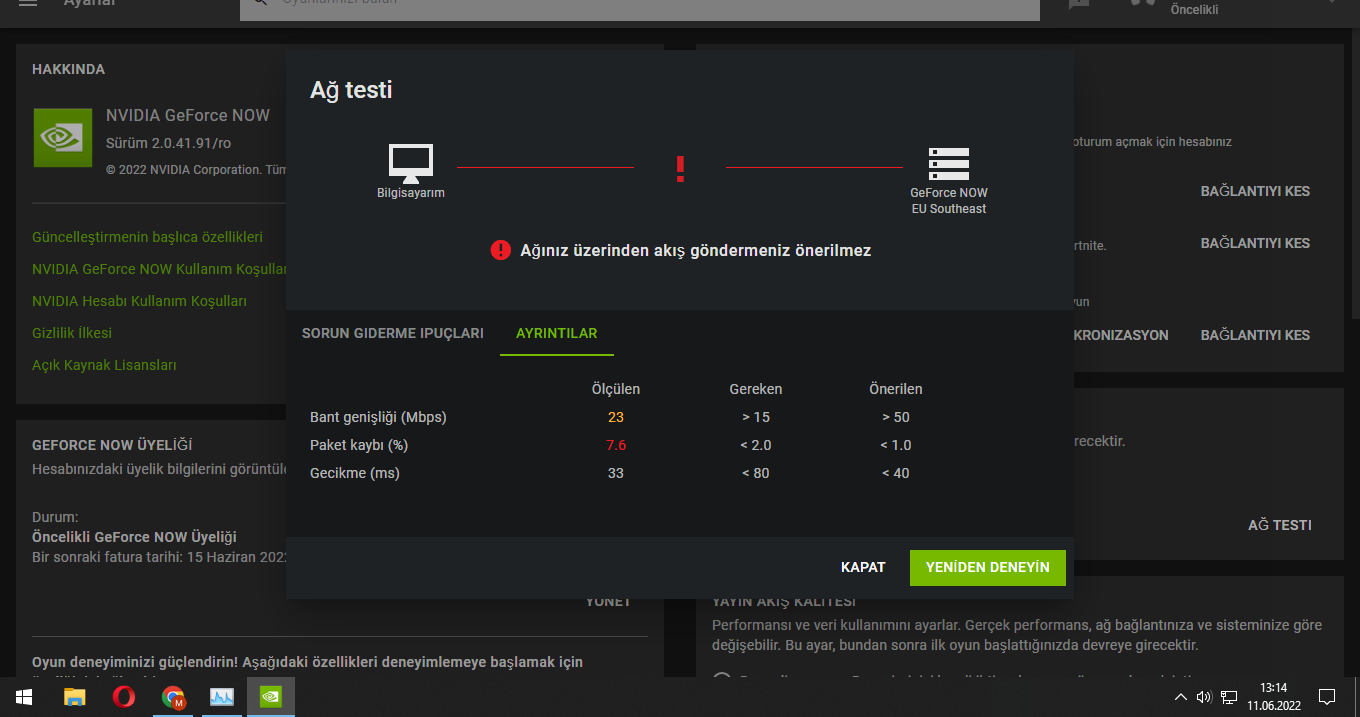
Task: Open NVIDIA Hesabı Kullanım Koşulları link
Action: pos(139,301)
